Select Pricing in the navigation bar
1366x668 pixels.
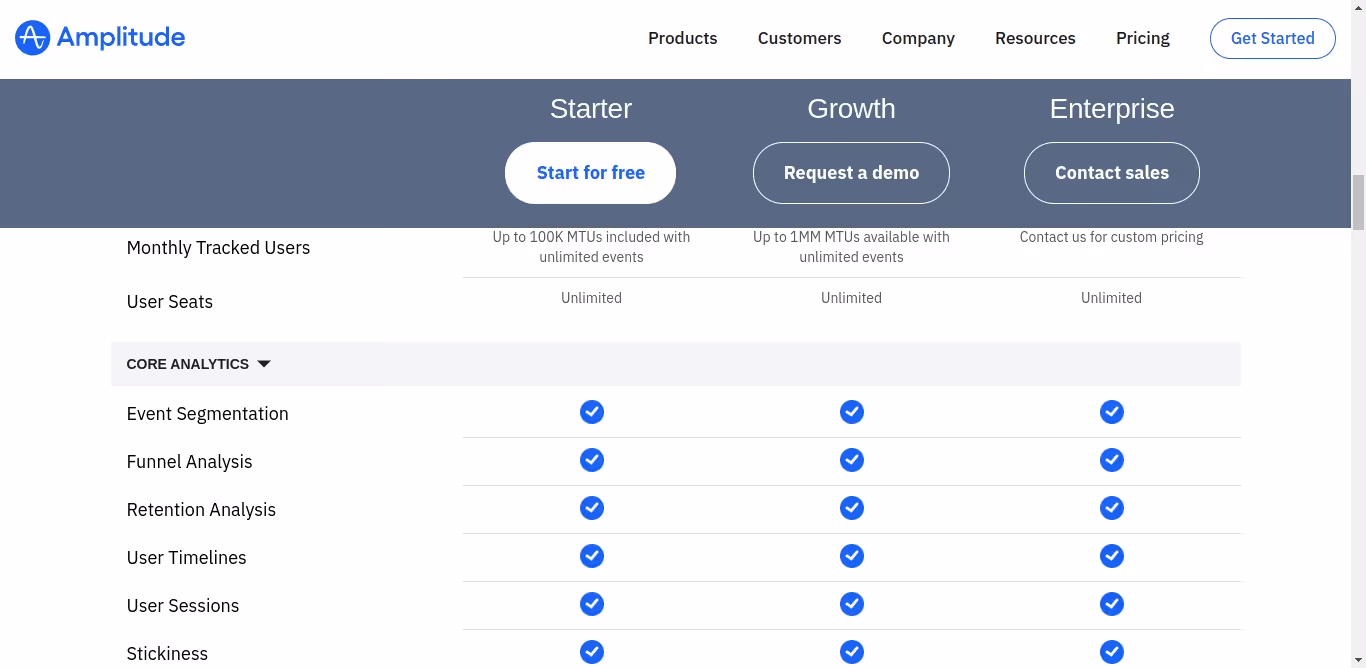[x=1142, y=38]
